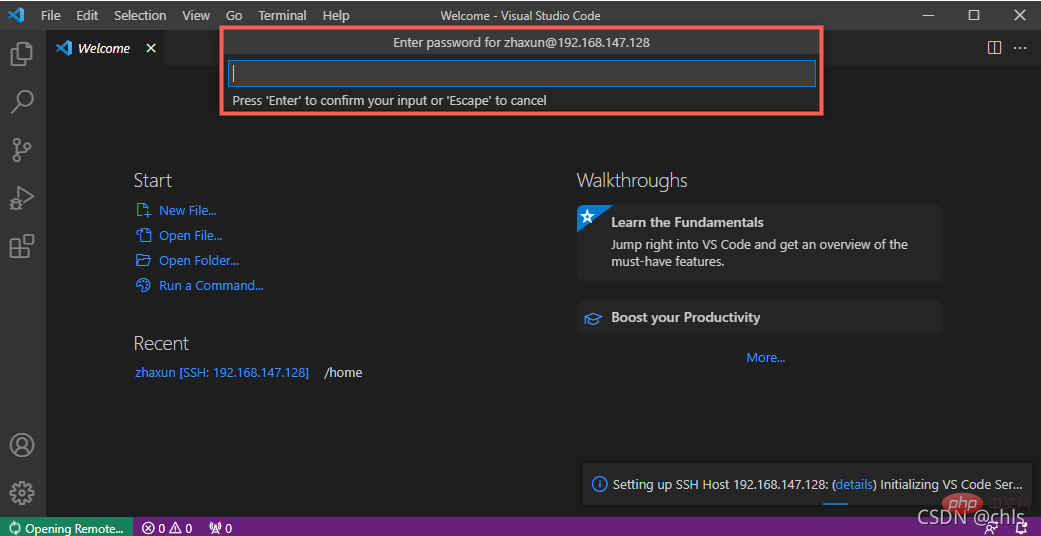1041x536 pixels.
Task: Click the New File link
Action: pos(187,211)
